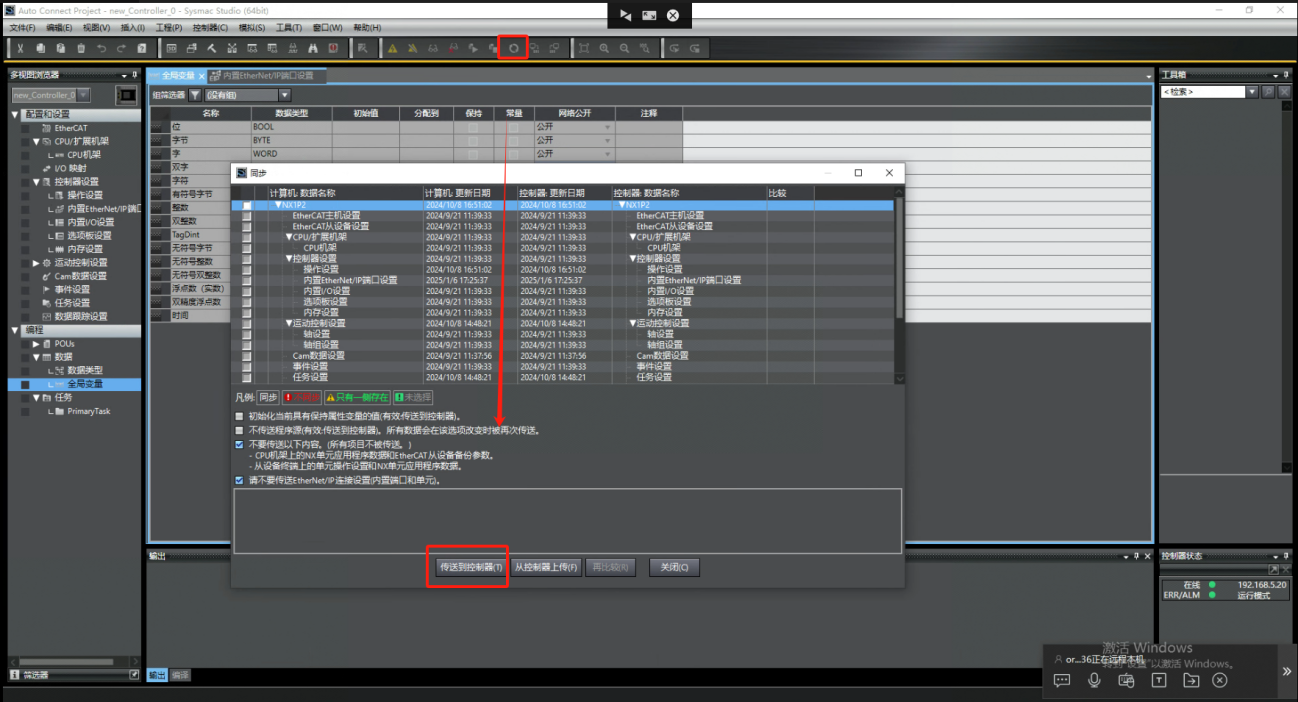Uncheck 请不要传送EtherNet/IP连接设置 checkbox
The image size is (1298, 702).
[239, 480]
